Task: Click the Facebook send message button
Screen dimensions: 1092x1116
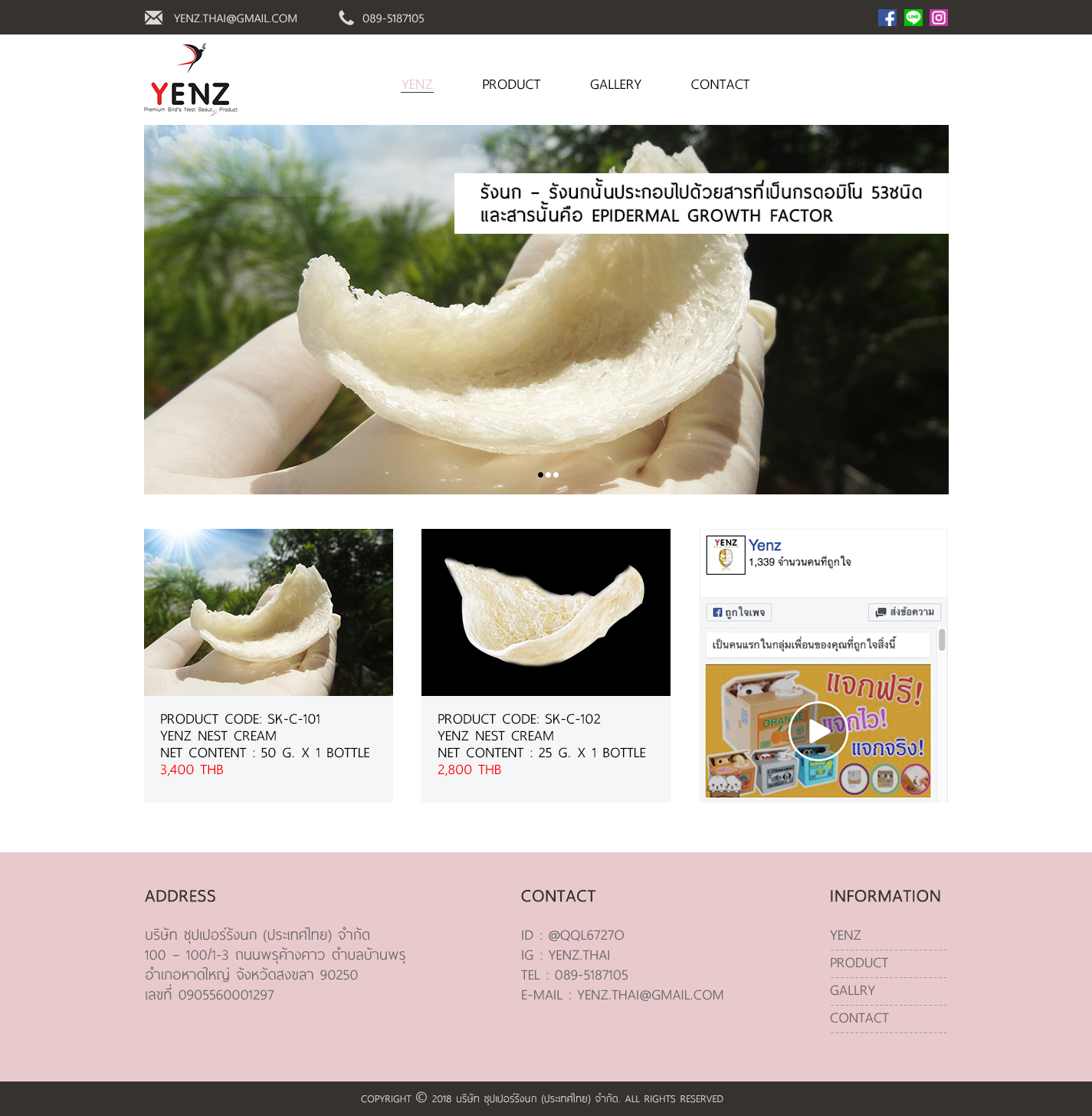Action: (x=904, y=612)
